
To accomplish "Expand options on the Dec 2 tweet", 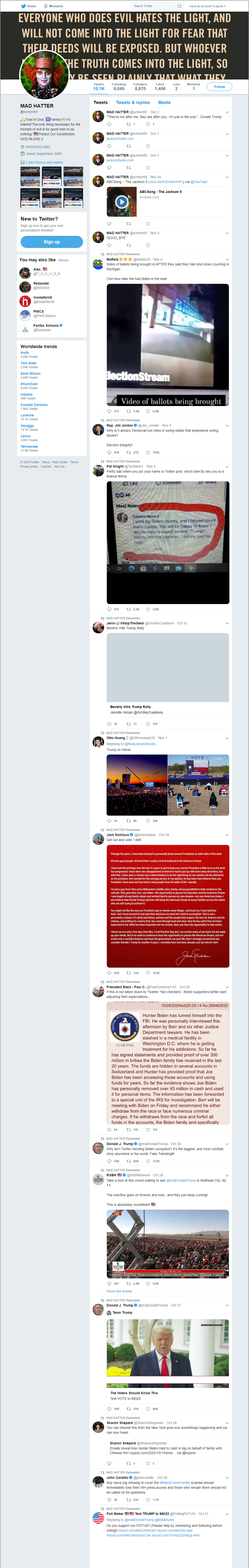I will (x=227, y=112).
